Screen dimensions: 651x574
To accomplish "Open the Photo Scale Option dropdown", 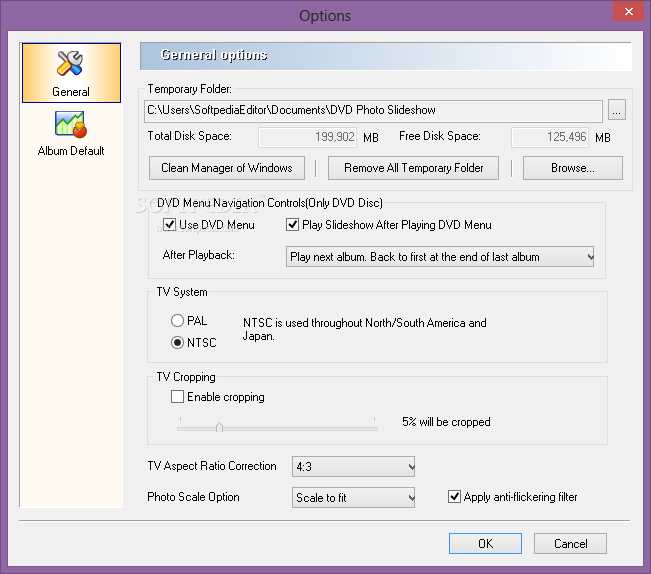I will click(353, 497).
